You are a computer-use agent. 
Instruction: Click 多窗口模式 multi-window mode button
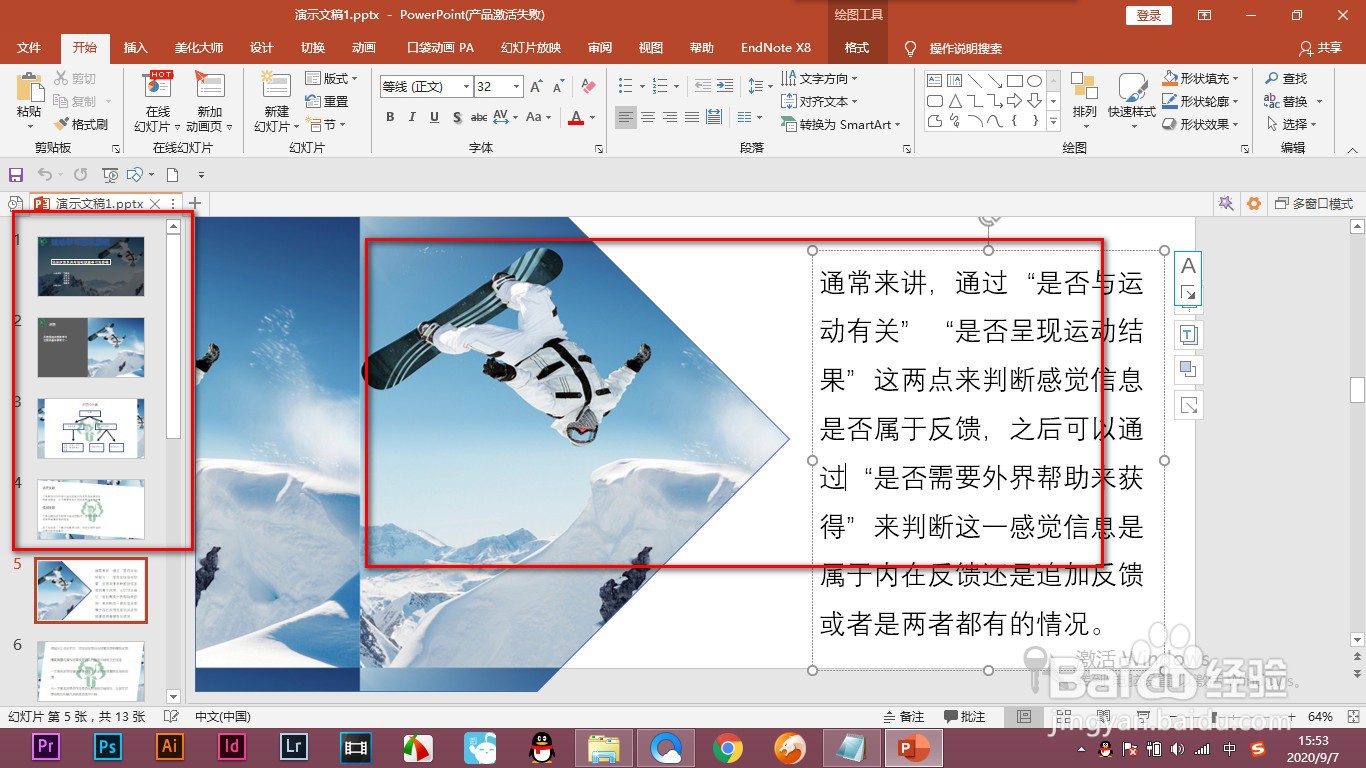[x=1314, y=203]
